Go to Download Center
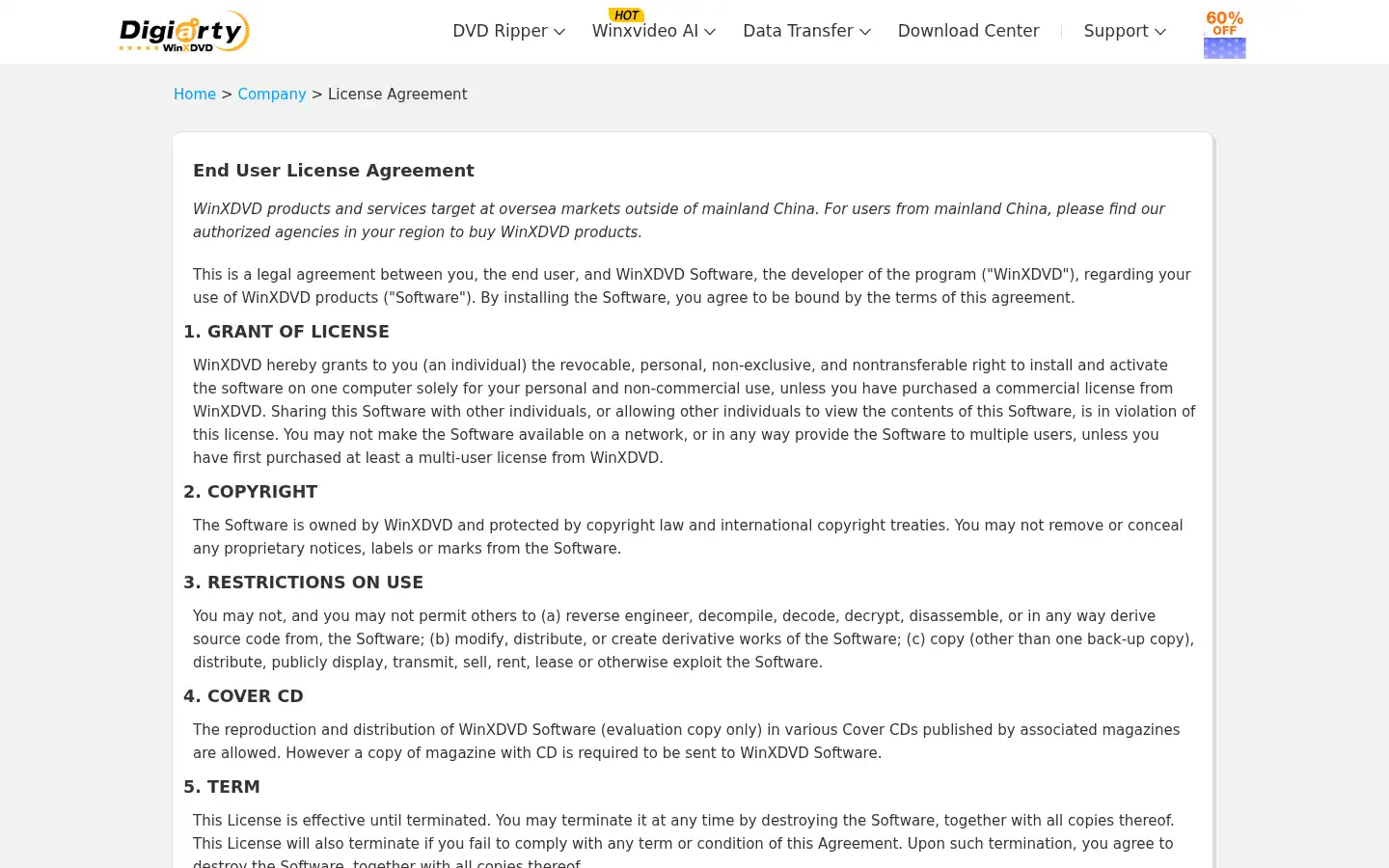The image size is (1389, 868). [968, 31]
